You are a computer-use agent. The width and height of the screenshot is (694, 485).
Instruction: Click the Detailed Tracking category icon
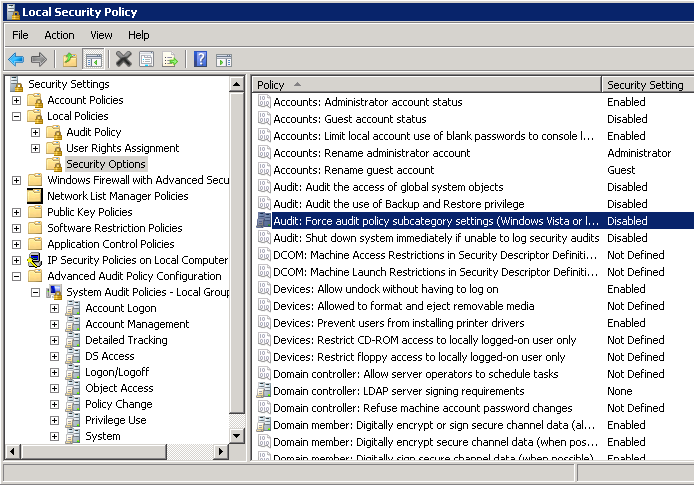pyautogui.click(x=73, y=340)
